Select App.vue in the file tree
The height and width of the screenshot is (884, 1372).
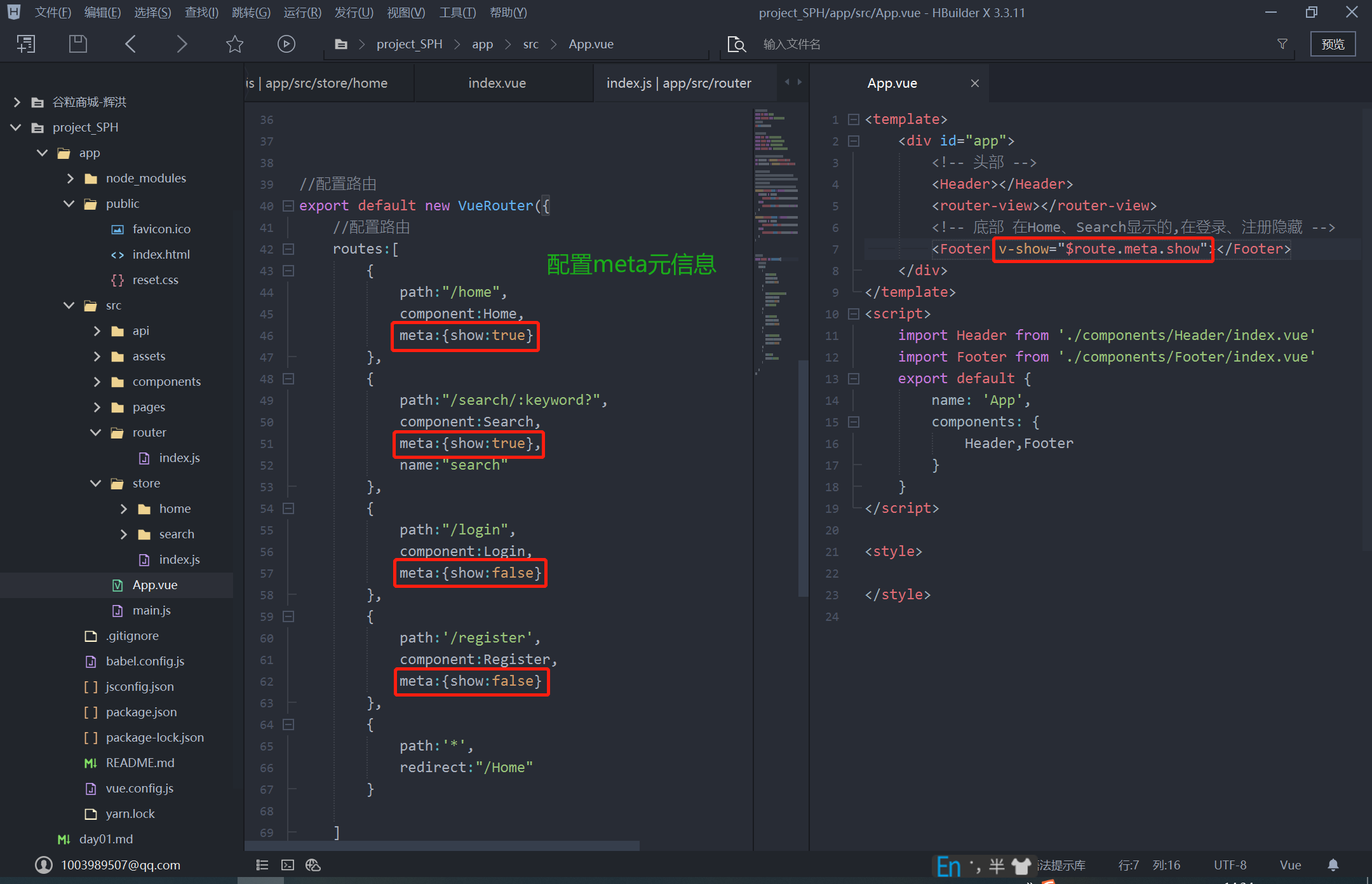tap(154, 585)
